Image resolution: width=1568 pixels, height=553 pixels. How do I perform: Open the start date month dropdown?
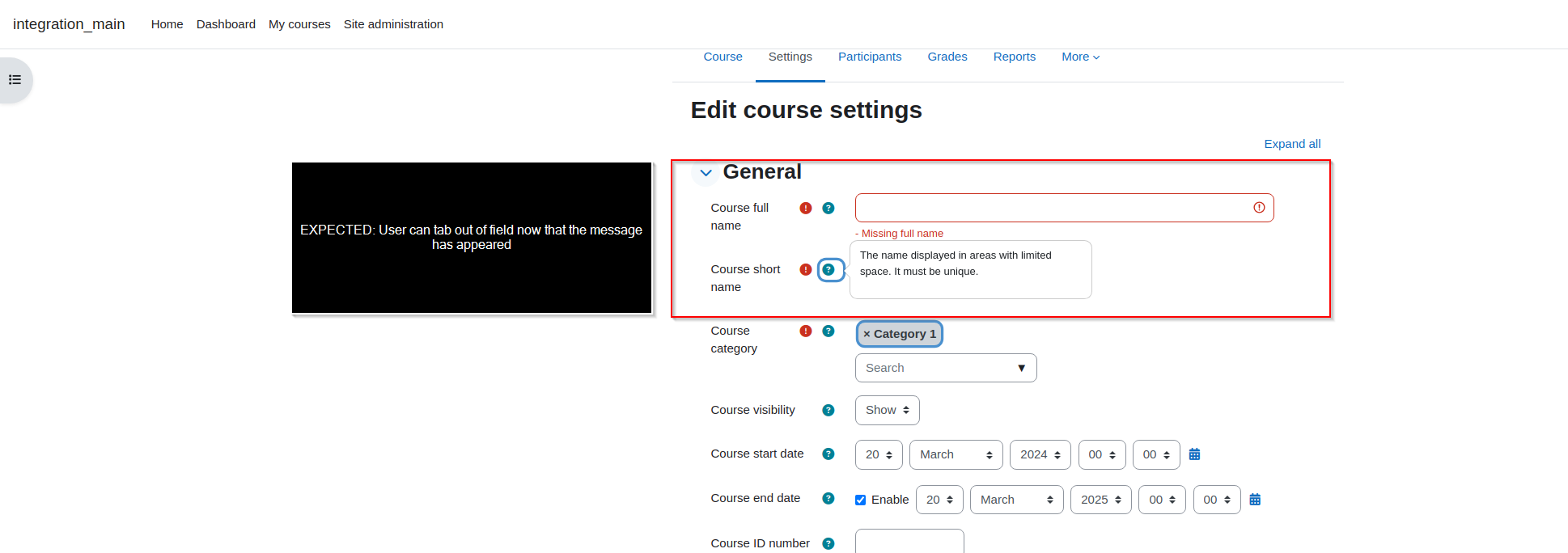pyautogui.click(x=956, y=454)
